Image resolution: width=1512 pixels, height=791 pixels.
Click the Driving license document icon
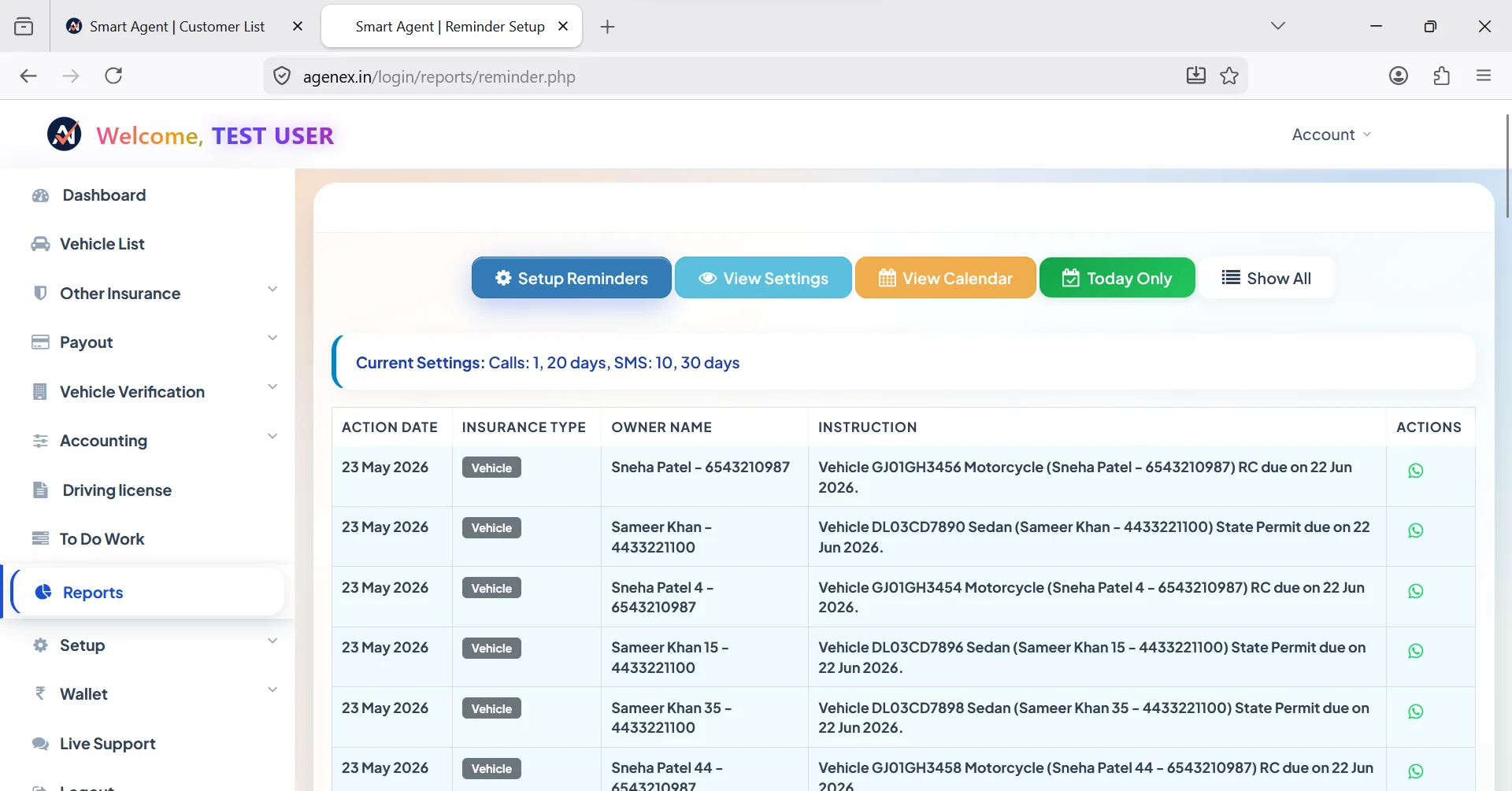tap(40, 490)
